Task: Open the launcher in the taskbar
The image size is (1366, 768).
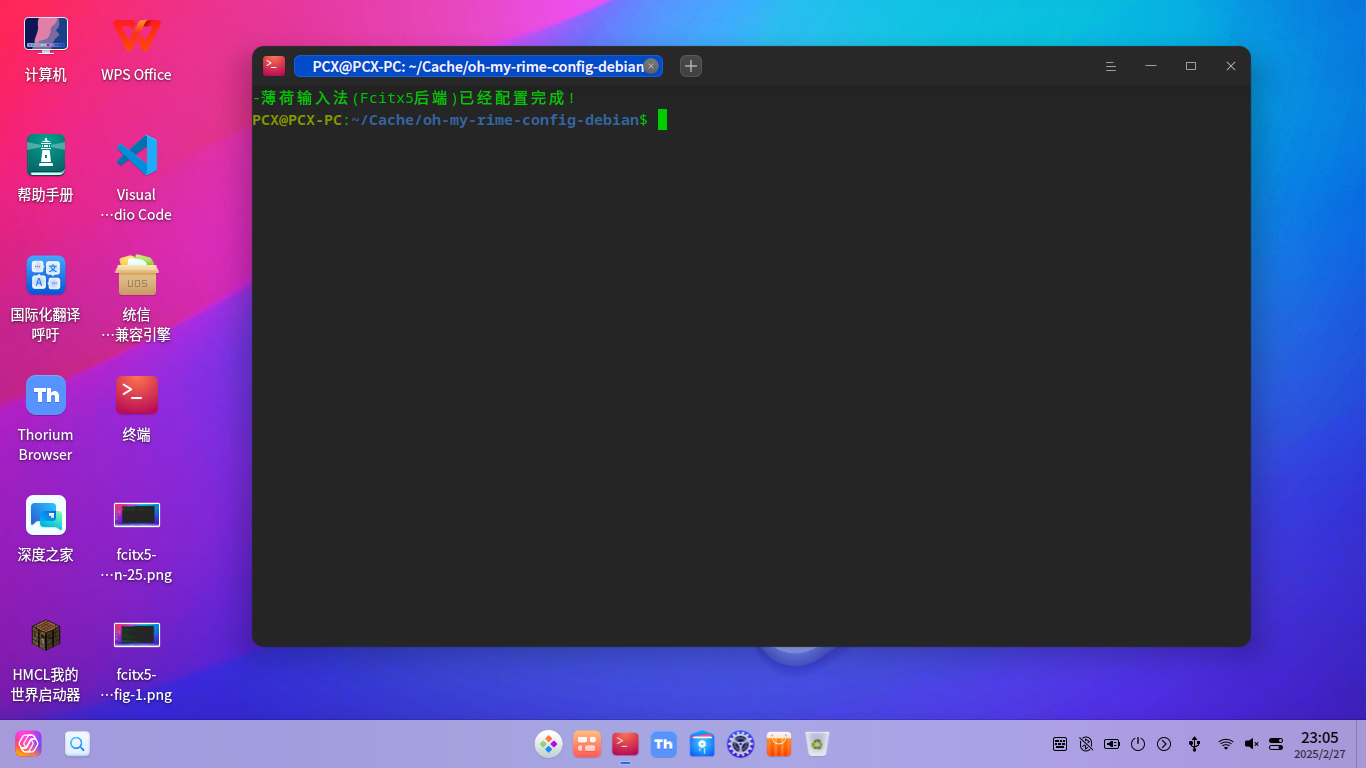Action: 28,744
